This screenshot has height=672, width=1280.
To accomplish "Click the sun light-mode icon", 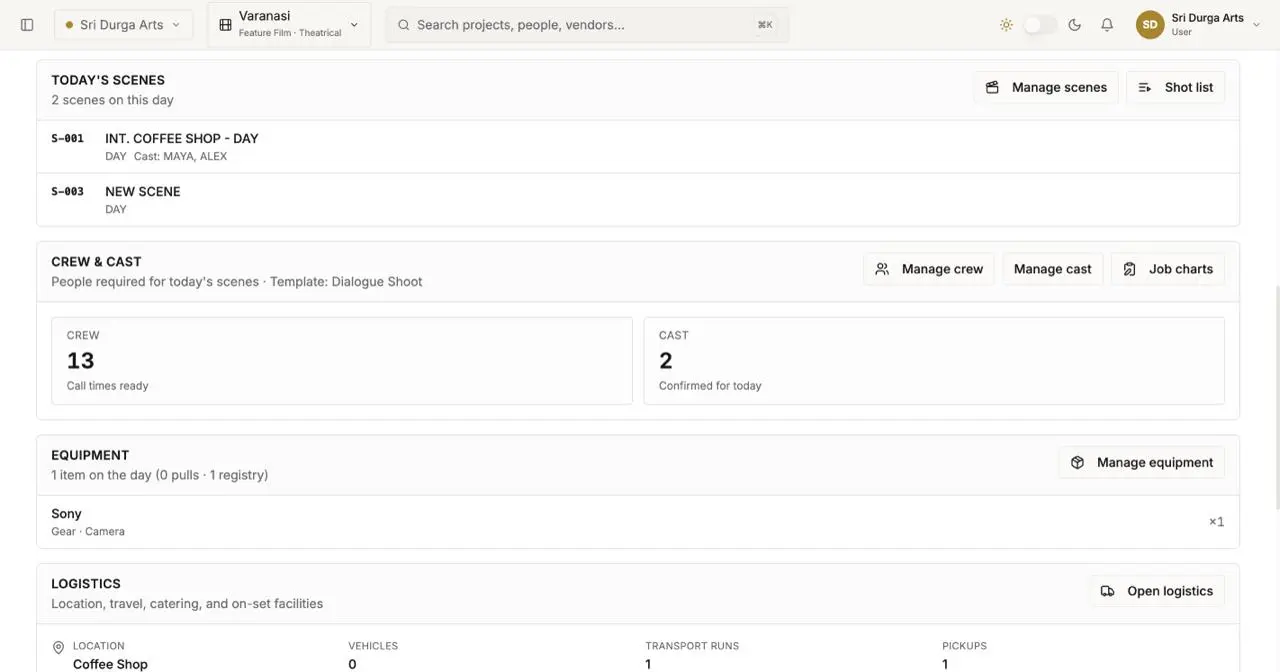I will click(1006, 25).
